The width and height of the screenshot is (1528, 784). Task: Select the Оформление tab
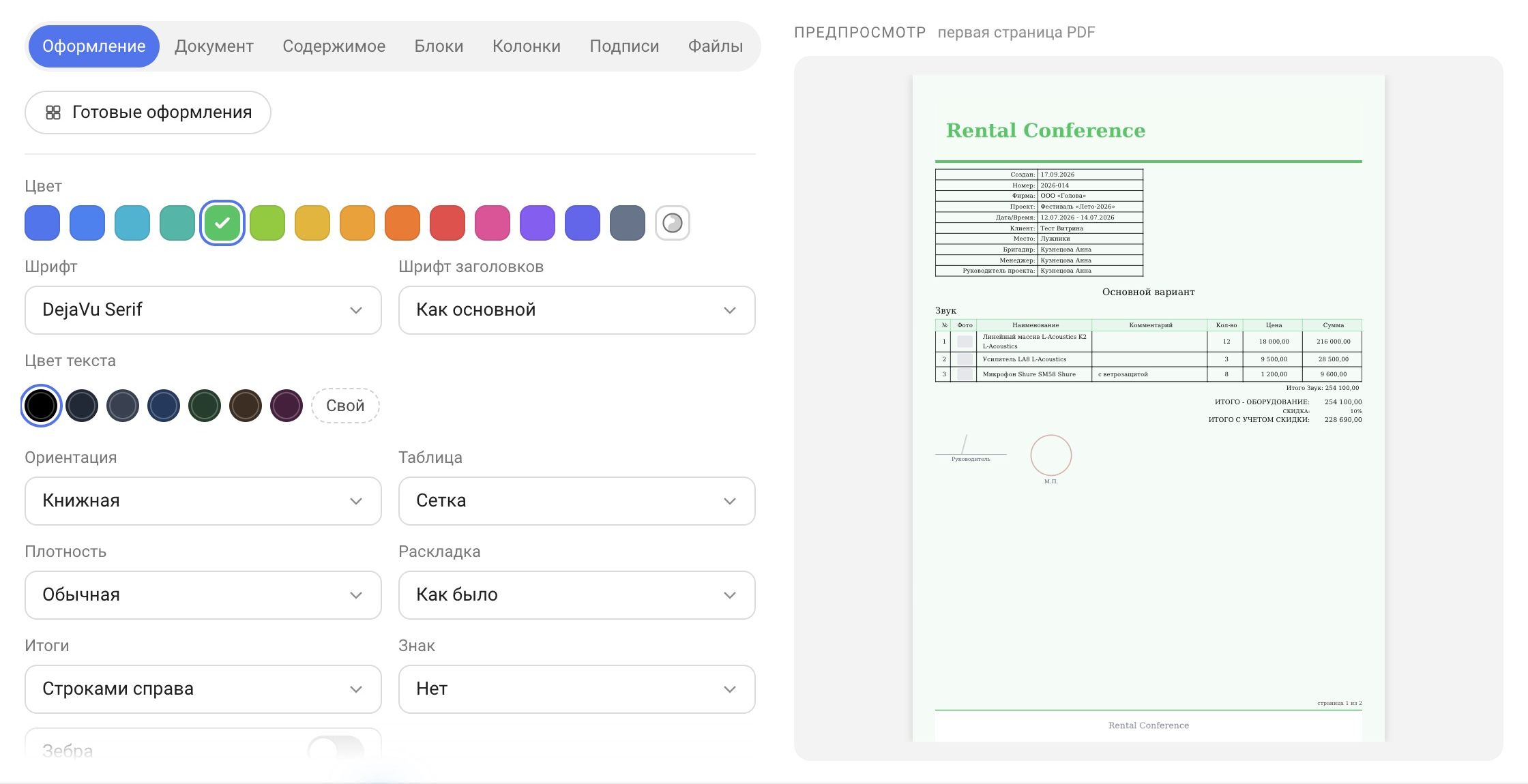[94, 46]
